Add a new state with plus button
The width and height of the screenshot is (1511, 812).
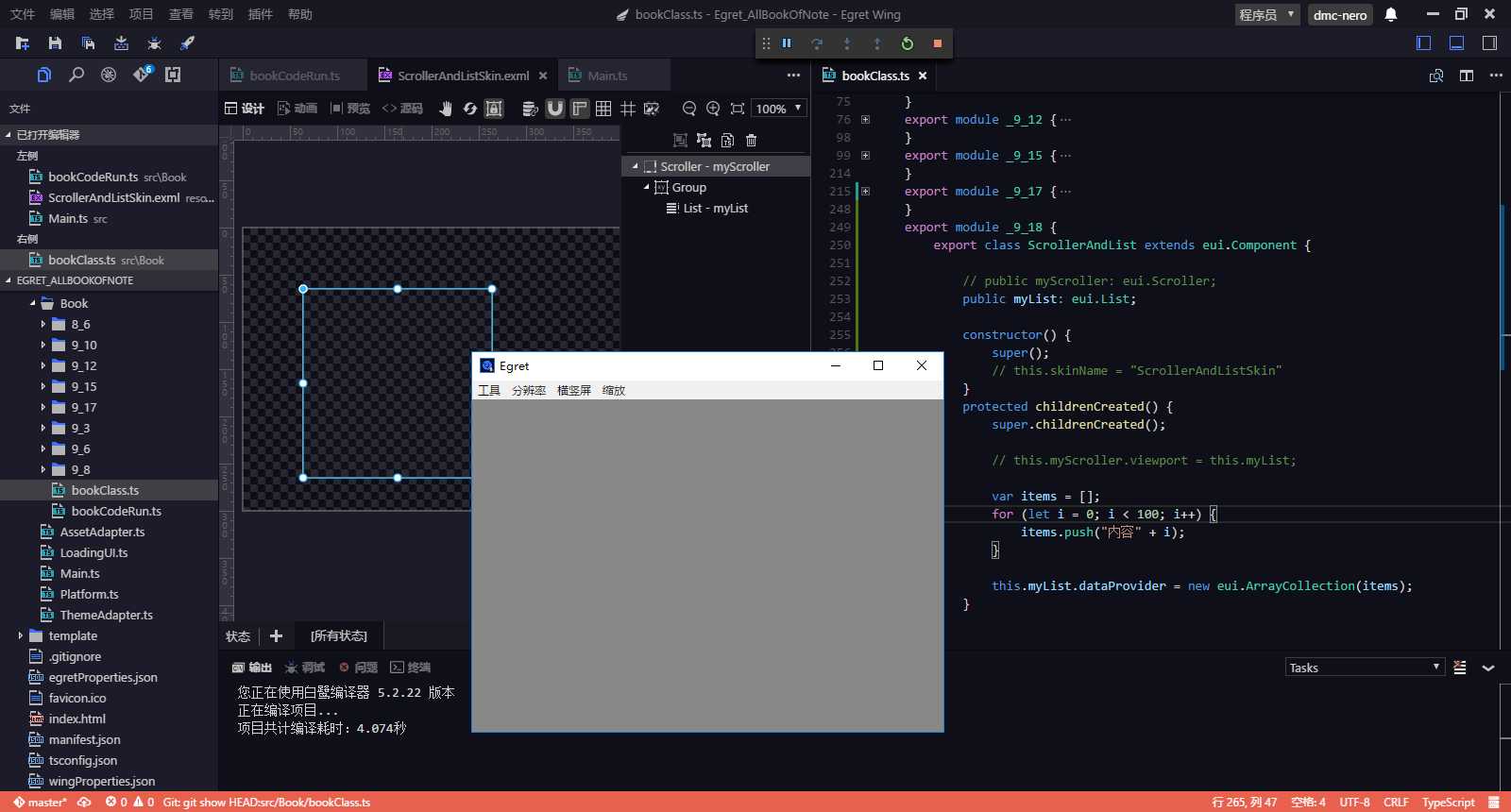click(276, 636)
